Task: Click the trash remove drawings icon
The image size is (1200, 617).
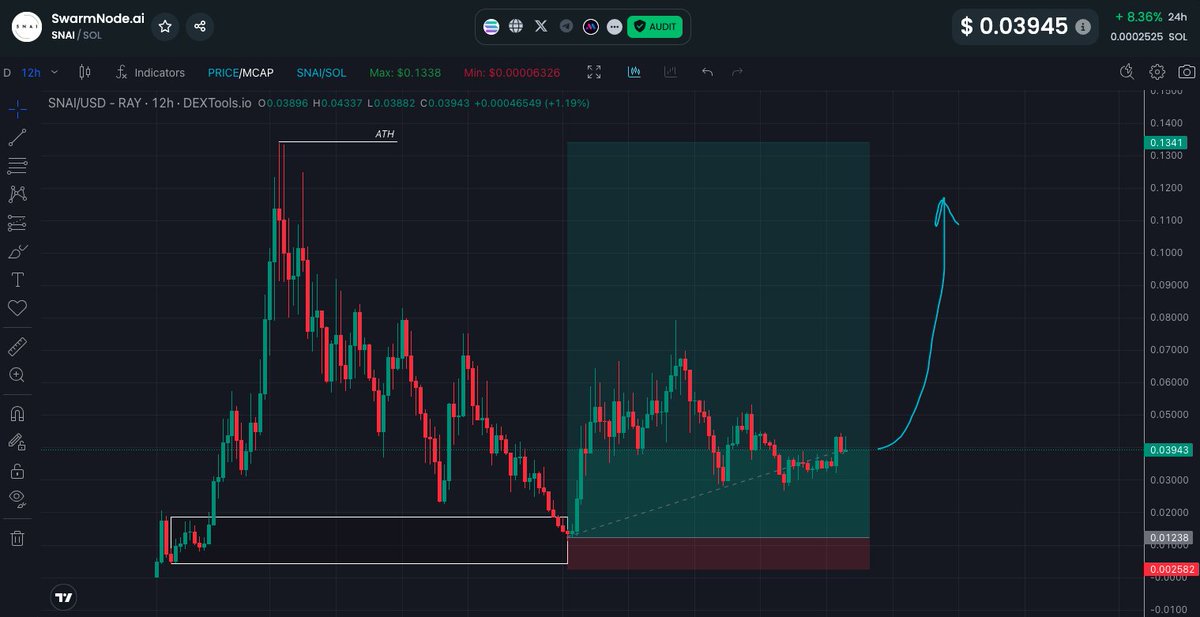Action: pos(17,538)
